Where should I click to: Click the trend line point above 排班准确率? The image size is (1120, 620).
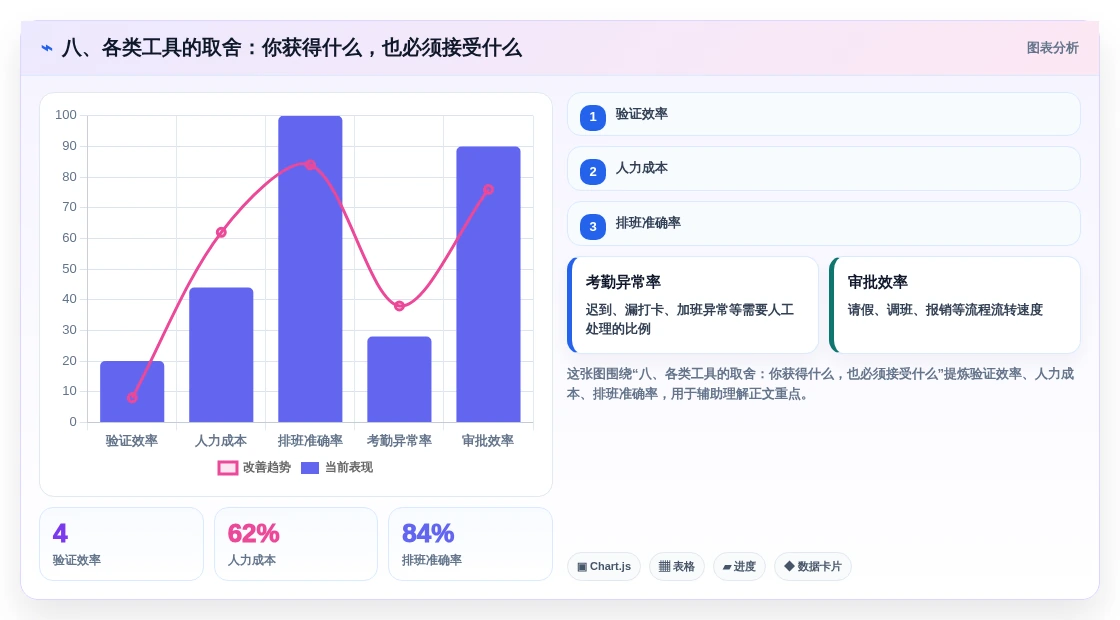[310, 165]
